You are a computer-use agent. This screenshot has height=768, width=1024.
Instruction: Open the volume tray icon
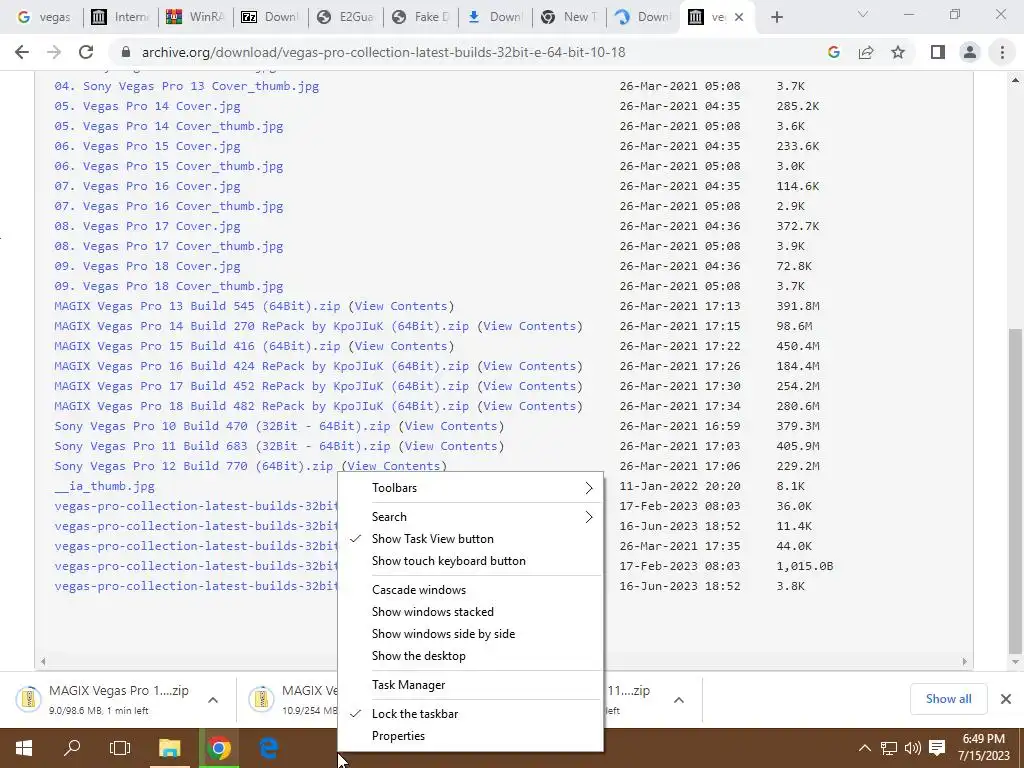click(x=912, y=748)
